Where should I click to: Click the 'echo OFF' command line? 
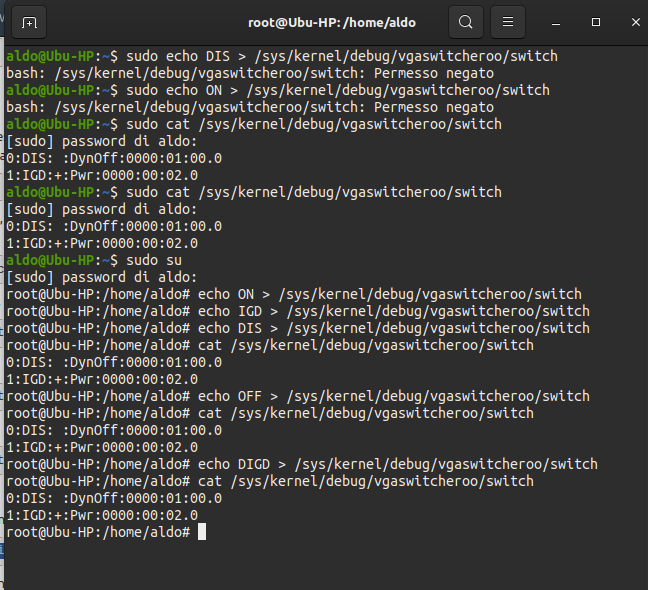coord(298,396)
